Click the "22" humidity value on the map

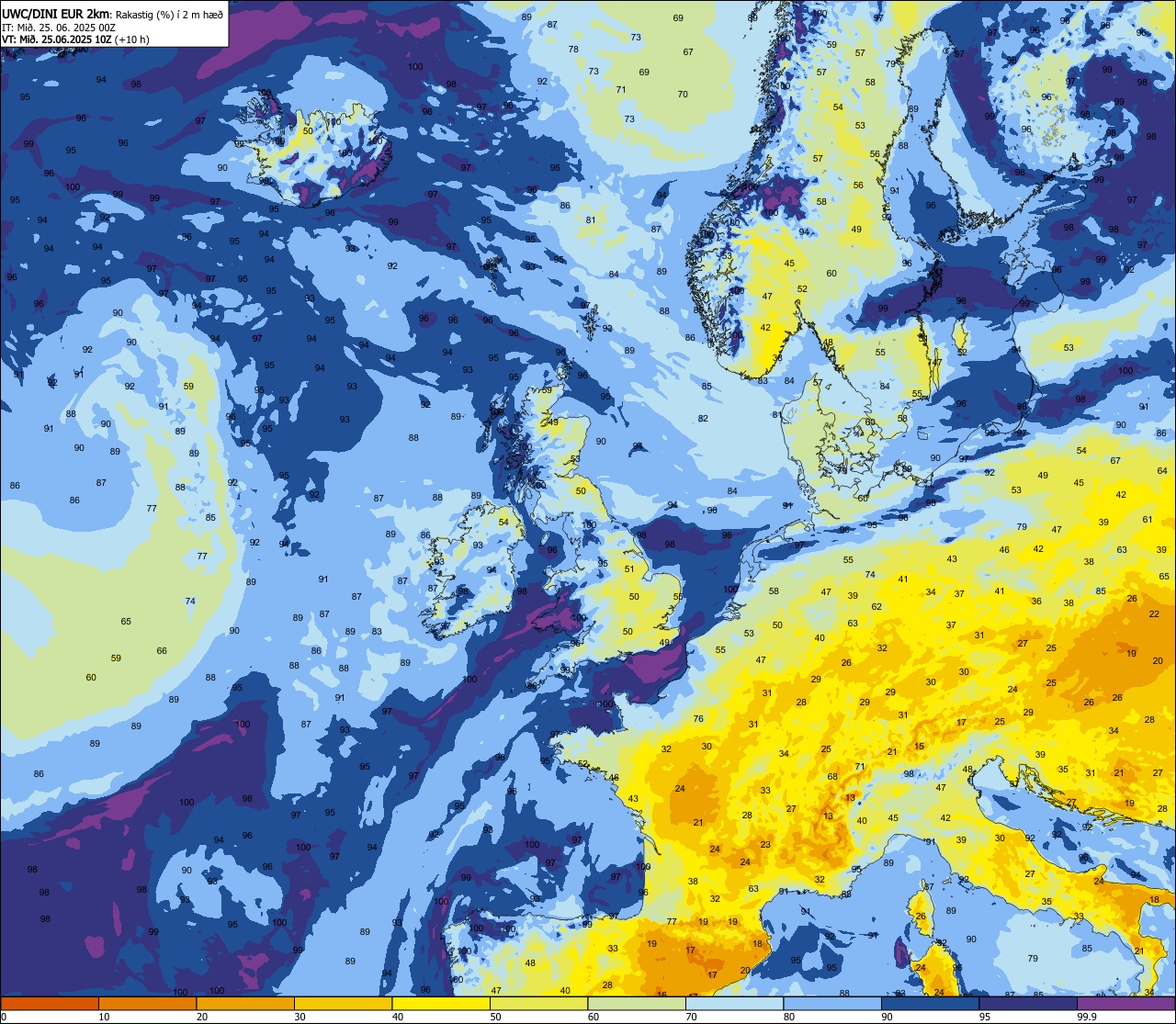point(1154,613)
